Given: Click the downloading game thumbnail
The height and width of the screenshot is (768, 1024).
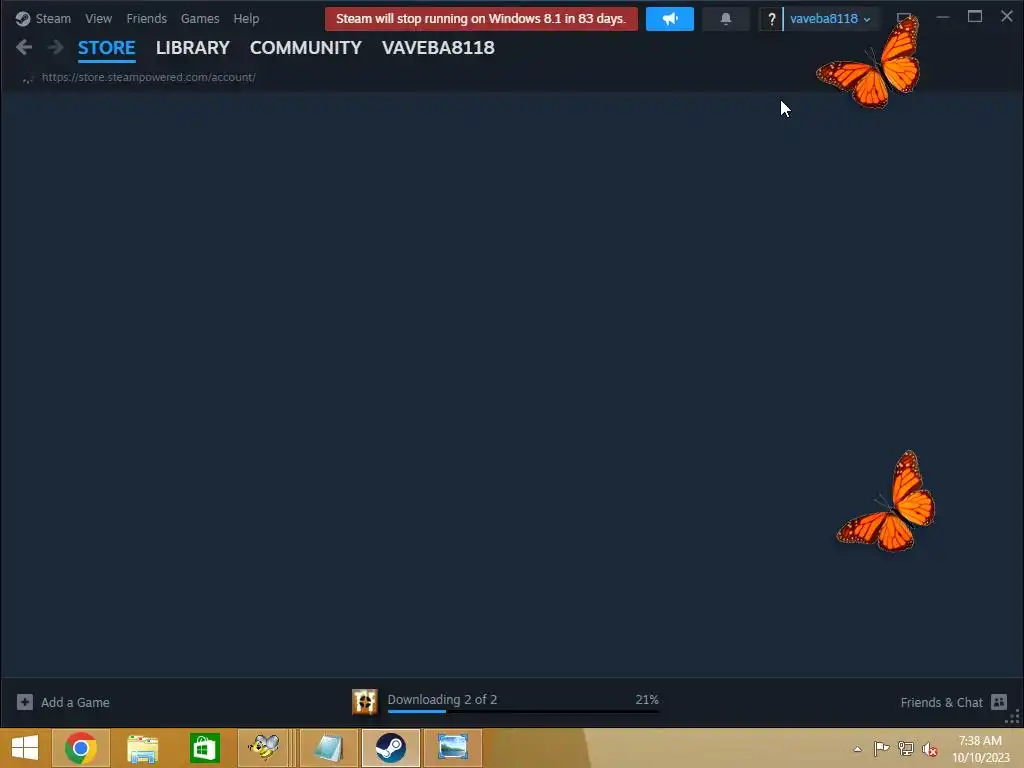Looking at the screenshot, I should [364, 702].
